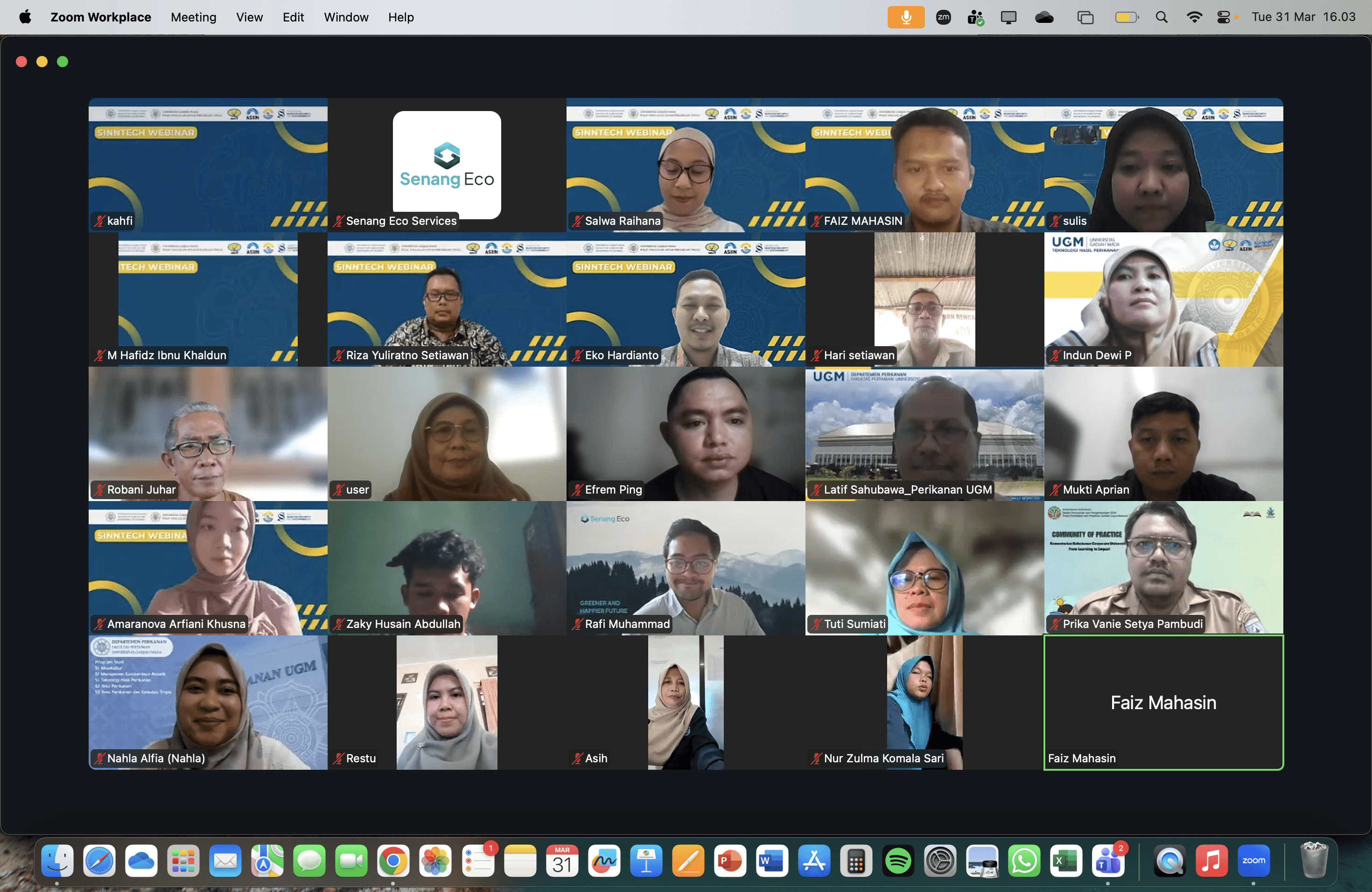Screen dimensions: 1372x892
Task: Open PowerPoint from the dock
Action: click(730, 861)
